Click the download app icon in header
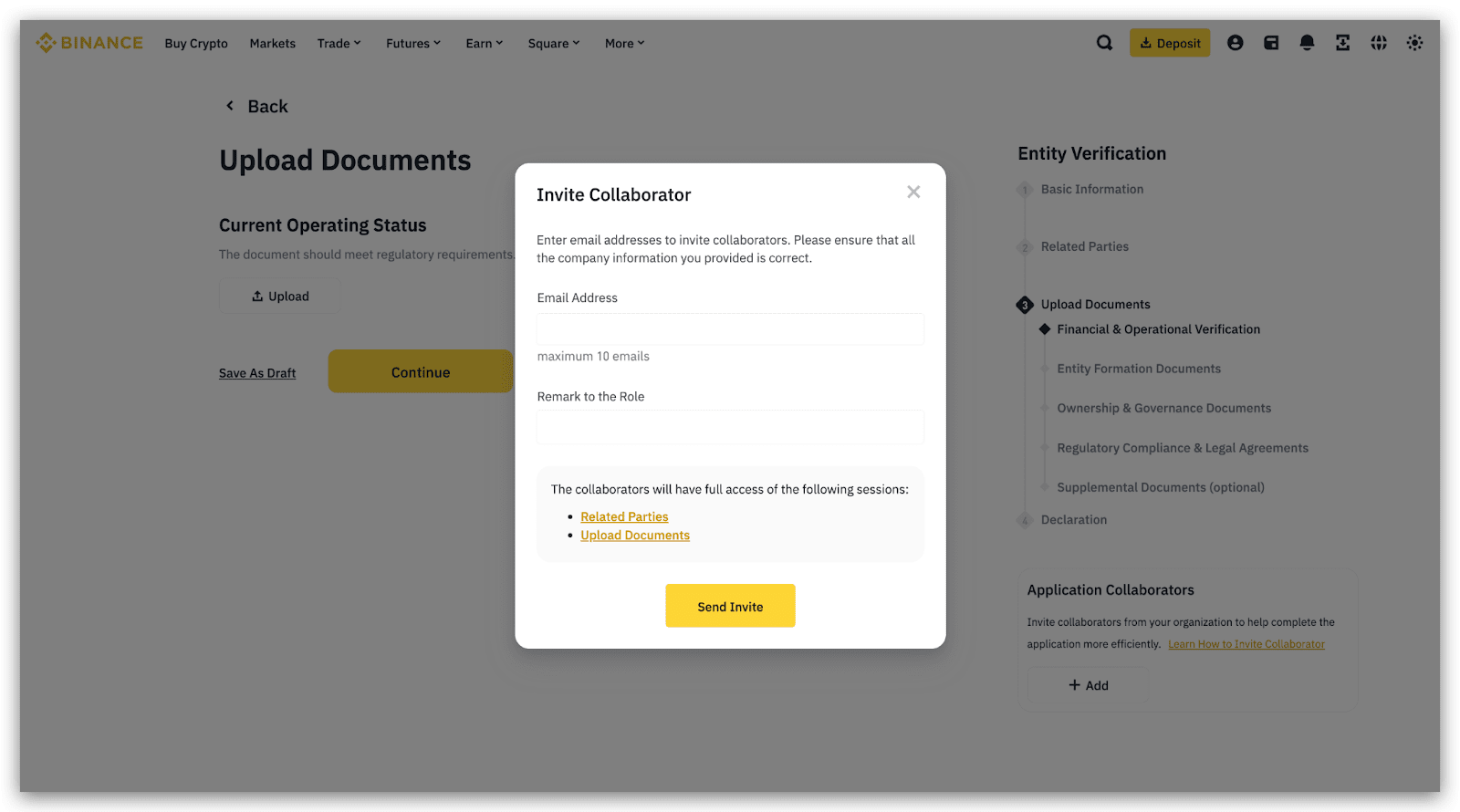This screenshot has height=812, width=1460. [1342, 43]
